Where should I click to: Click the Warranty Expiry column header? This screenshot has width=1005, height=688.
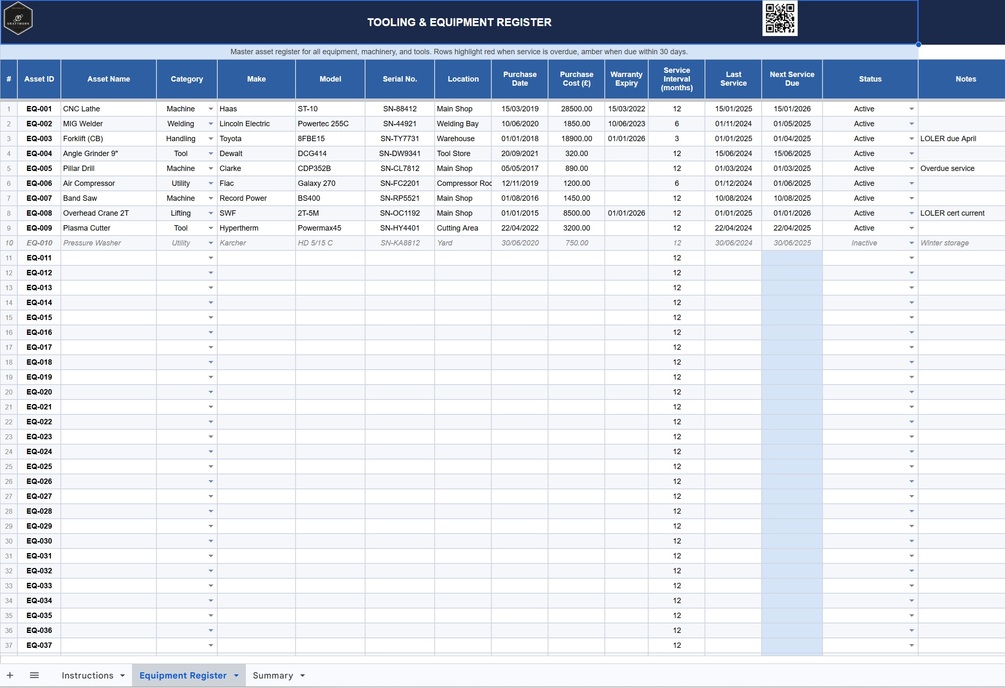(x=626, y=79)
